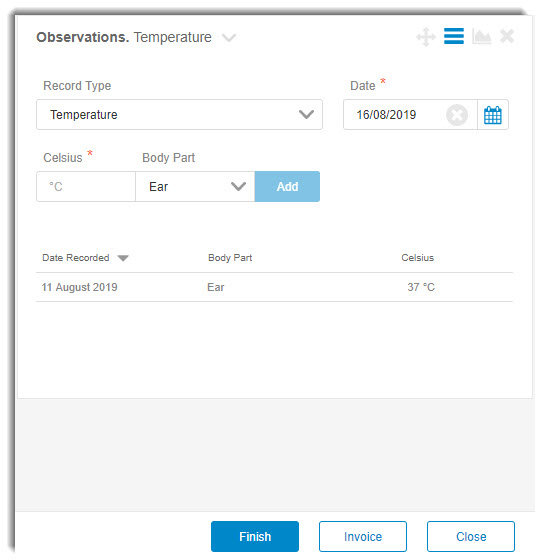
Task: Click the Close button at bottom
Action: point(471,536)
